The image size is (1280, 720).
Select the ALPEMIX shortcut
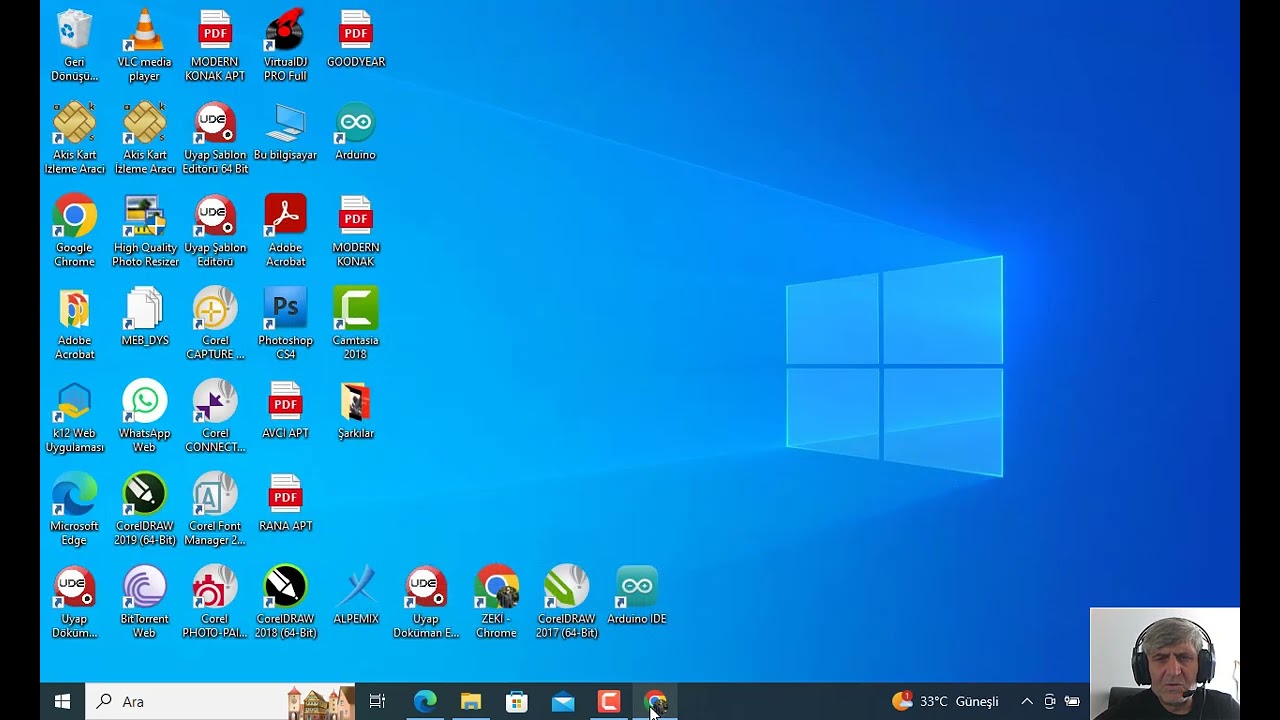[356, 597]
